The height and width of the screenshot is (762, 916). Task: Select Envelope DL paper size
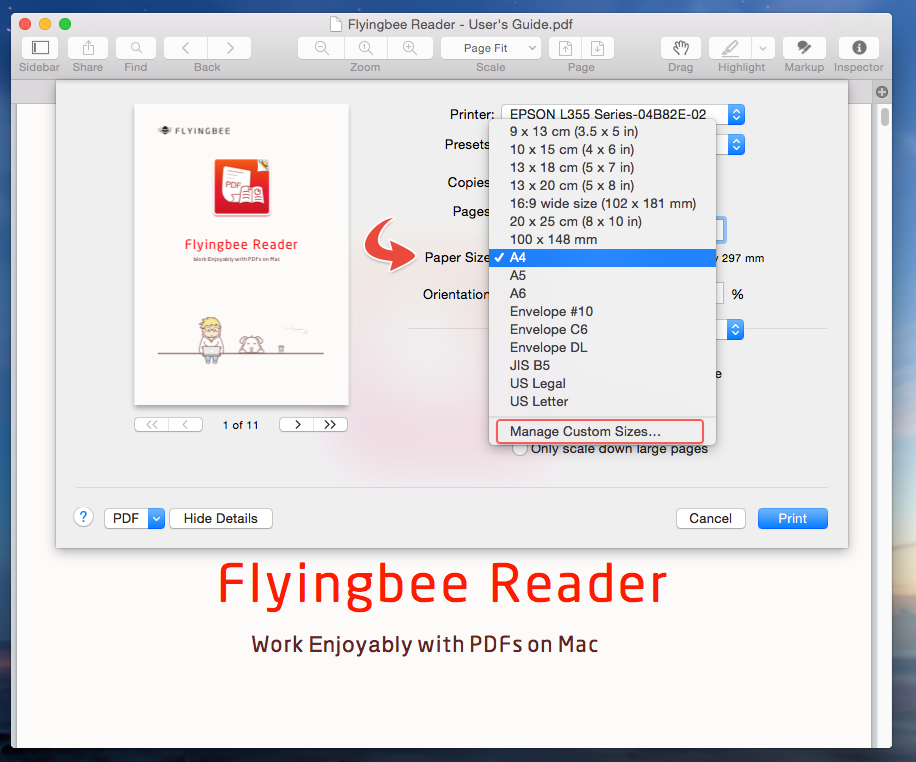(x=602, y=348)
